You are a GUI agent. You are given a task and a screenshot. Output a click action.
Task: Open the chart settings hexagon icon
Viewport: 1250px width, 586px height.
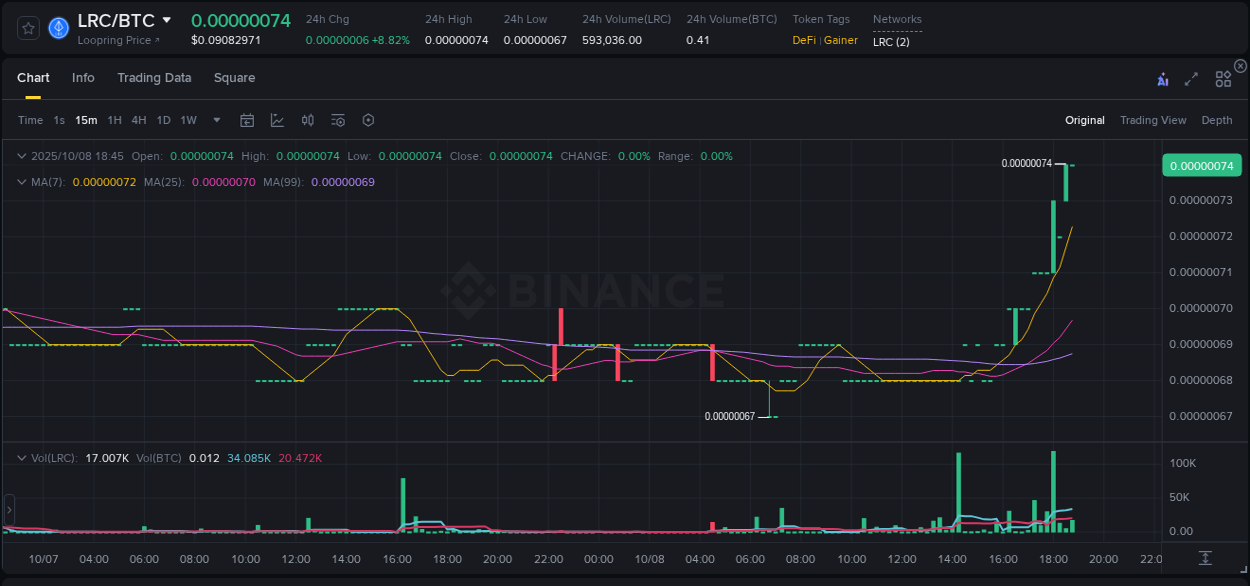click(368, 119)
